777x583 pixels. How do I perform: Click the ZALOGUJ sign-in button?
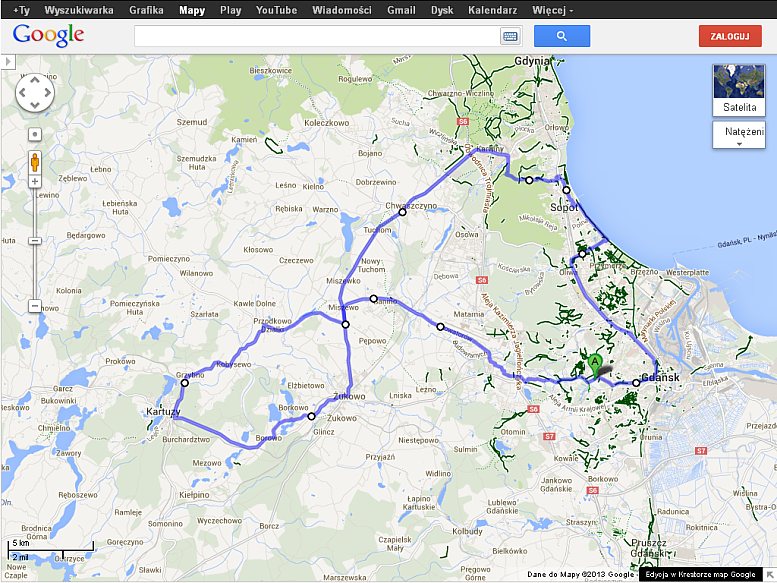730,36
